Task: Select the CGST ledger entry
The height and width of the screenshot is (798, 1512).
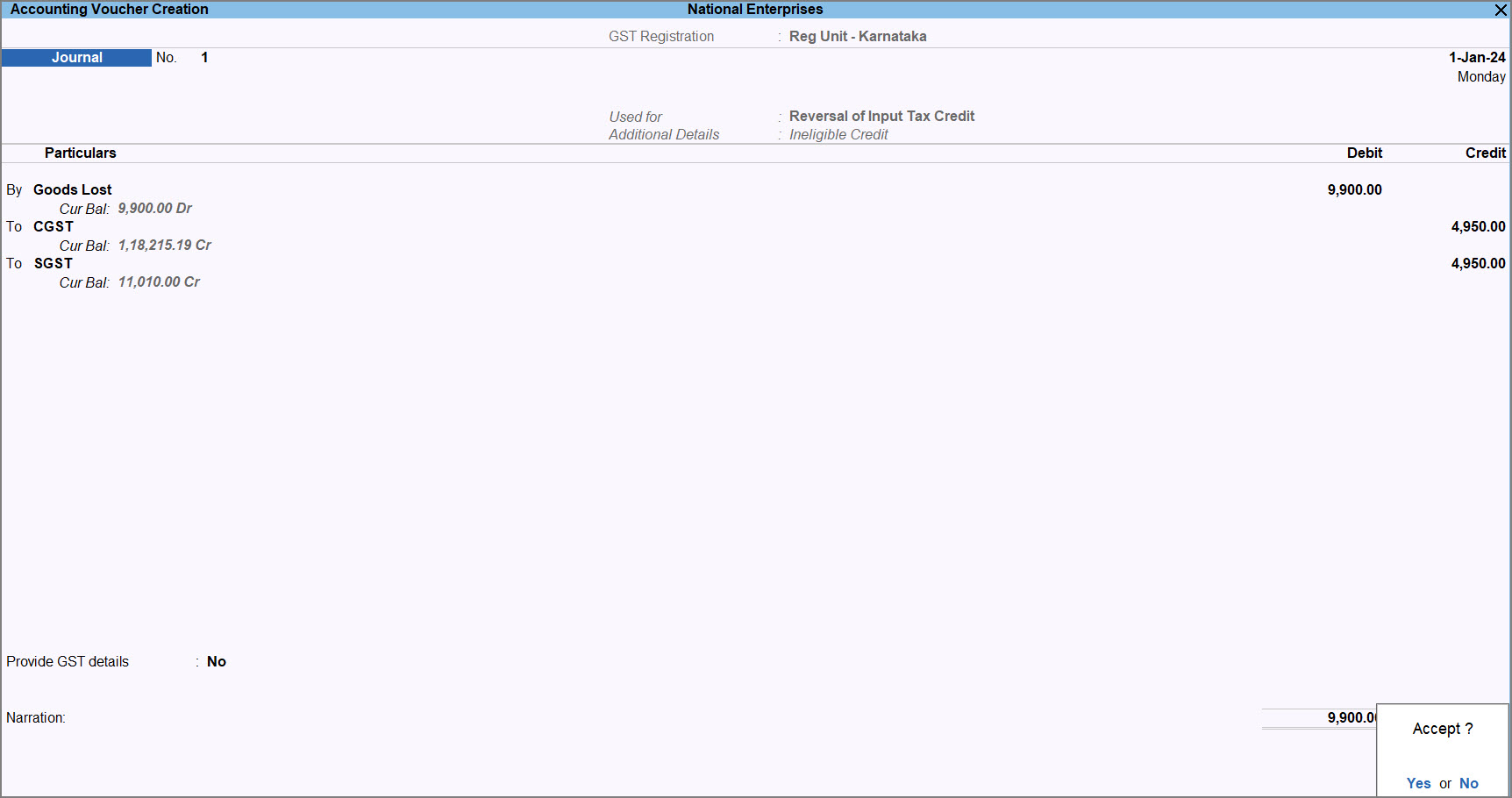Action: (x=53, y=227)
